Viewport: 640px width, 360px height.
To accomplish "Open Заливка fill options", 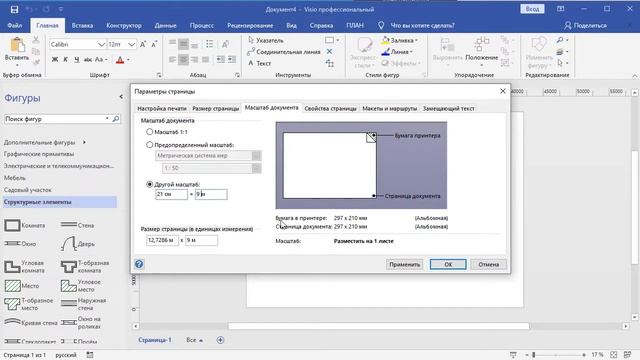I will pos(400,40).
